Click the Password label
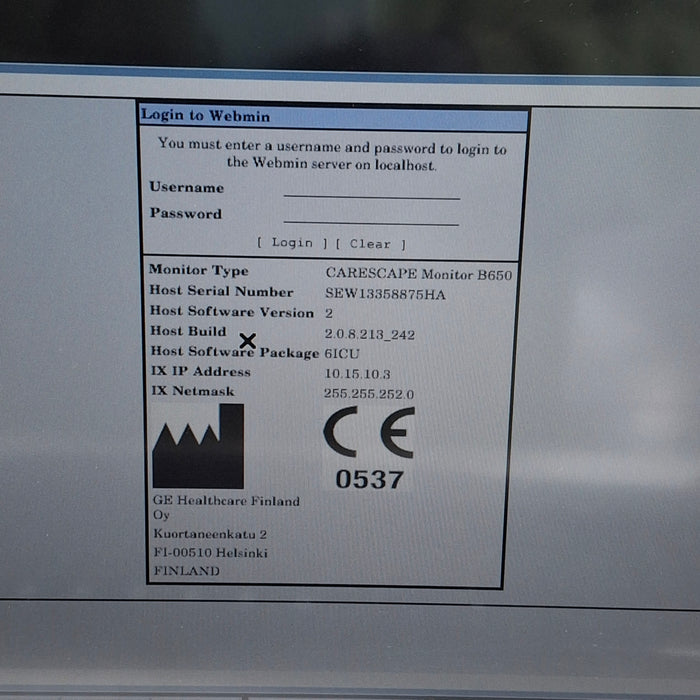 [x=186, y=213]
